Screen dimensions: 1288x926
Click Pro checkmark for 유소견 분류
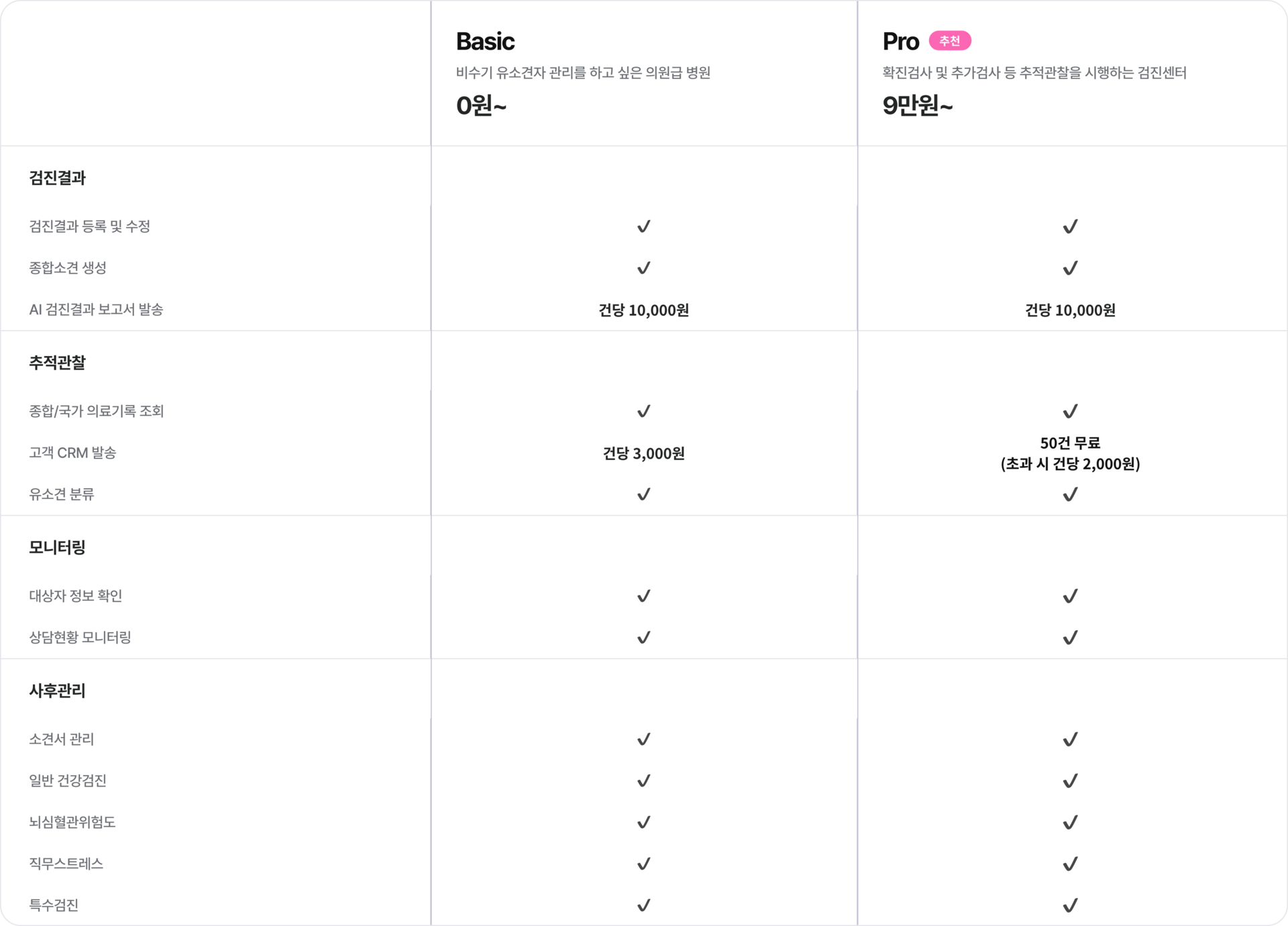[x=1070, y=494]
